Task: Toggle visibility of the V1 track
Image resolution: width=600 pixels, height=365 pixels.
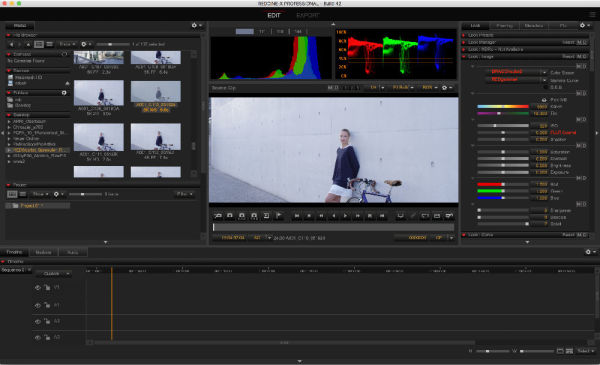Action: [x=38, y=287]
